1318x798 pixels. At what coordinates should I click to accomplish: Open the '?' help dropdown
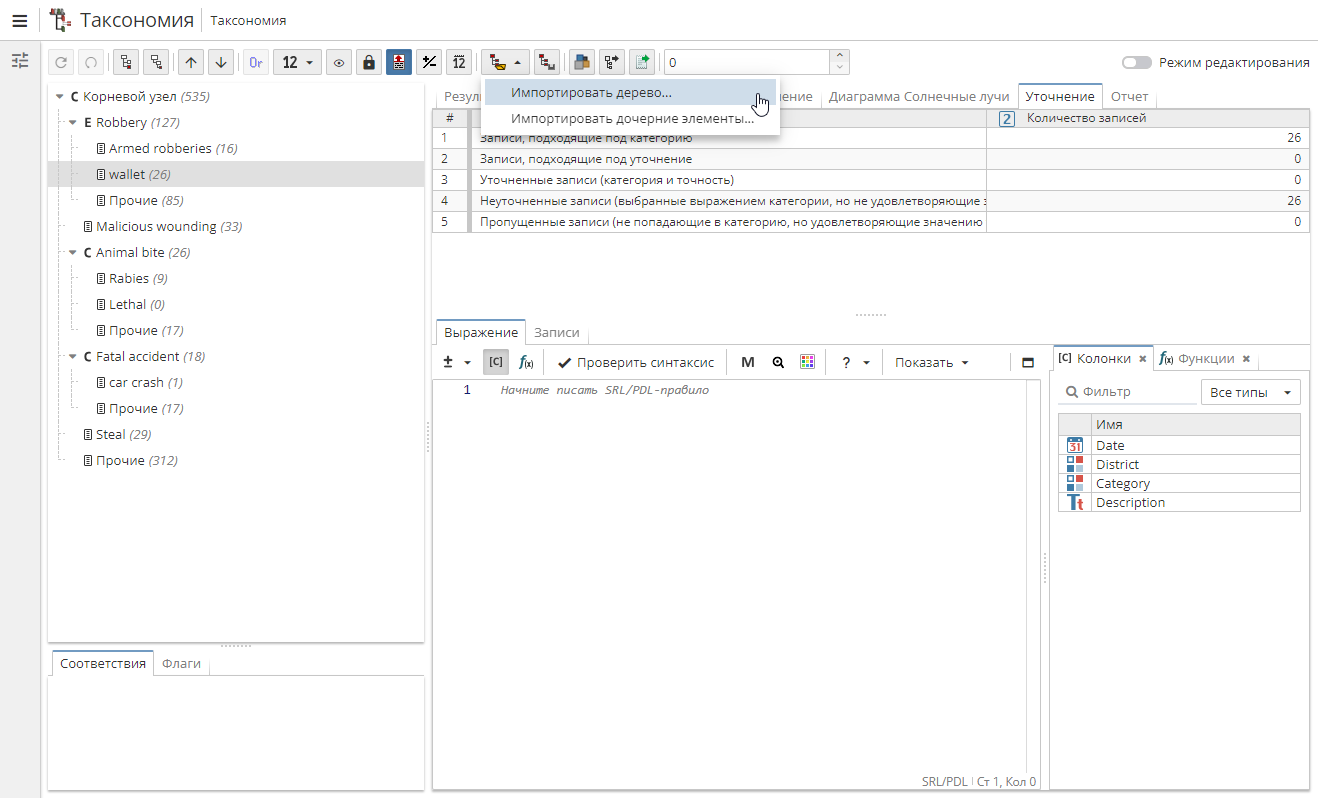pyautogui.click(x=855, y=362)
